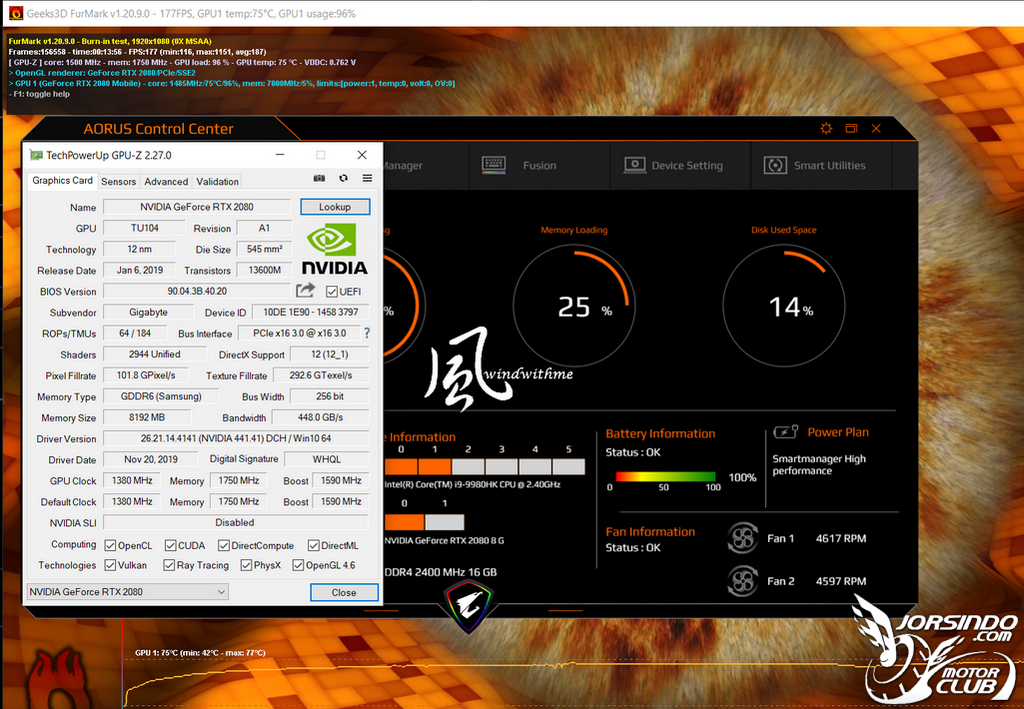Image resolution: width=1024 pixels, height=709 pixels.
Task: Click the NVIDIA logo in GPU-Z
Action: click(334, 248)
